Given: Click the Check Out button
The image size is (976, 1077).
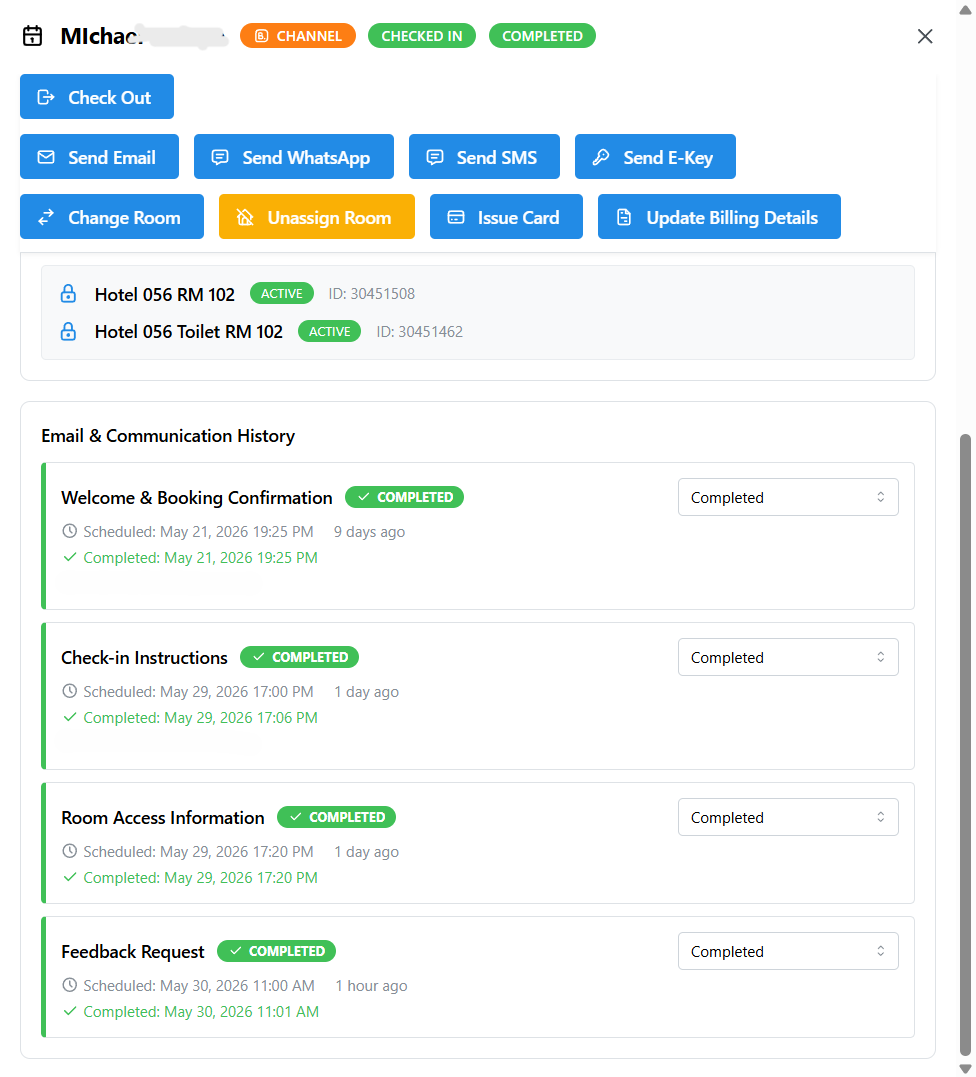Looking at the screenshot, I should (97, 97).
